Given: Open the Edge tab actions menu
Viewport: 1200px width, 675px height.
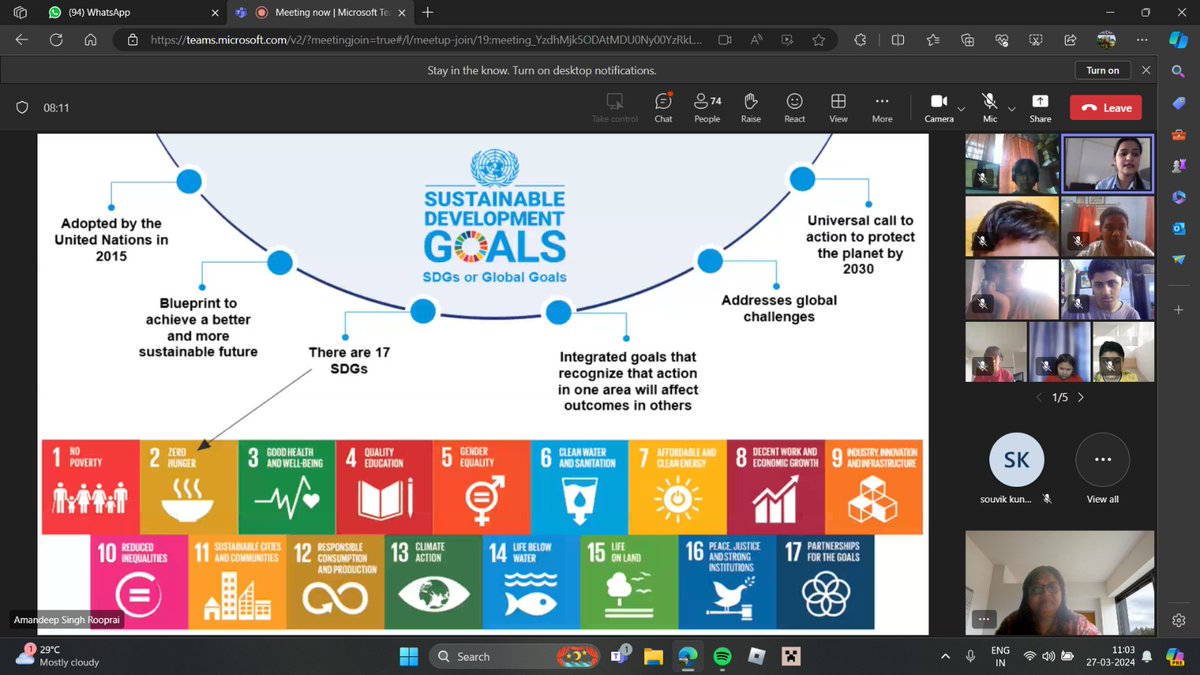Looking at the screenshot, I should (x=20, y=13).
